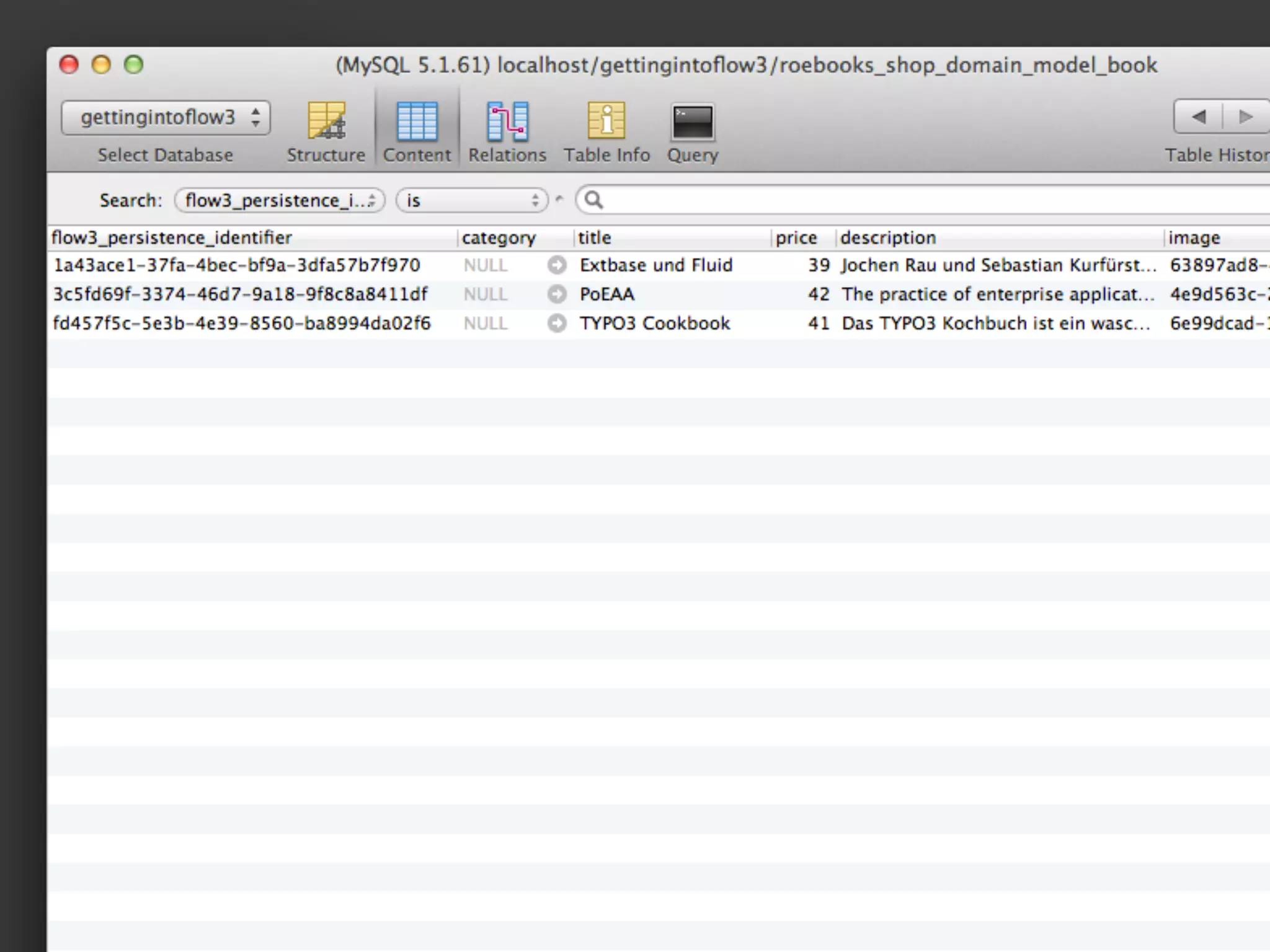Show the Table Info icon
The image size is (1270, 952).
point(606,121)
